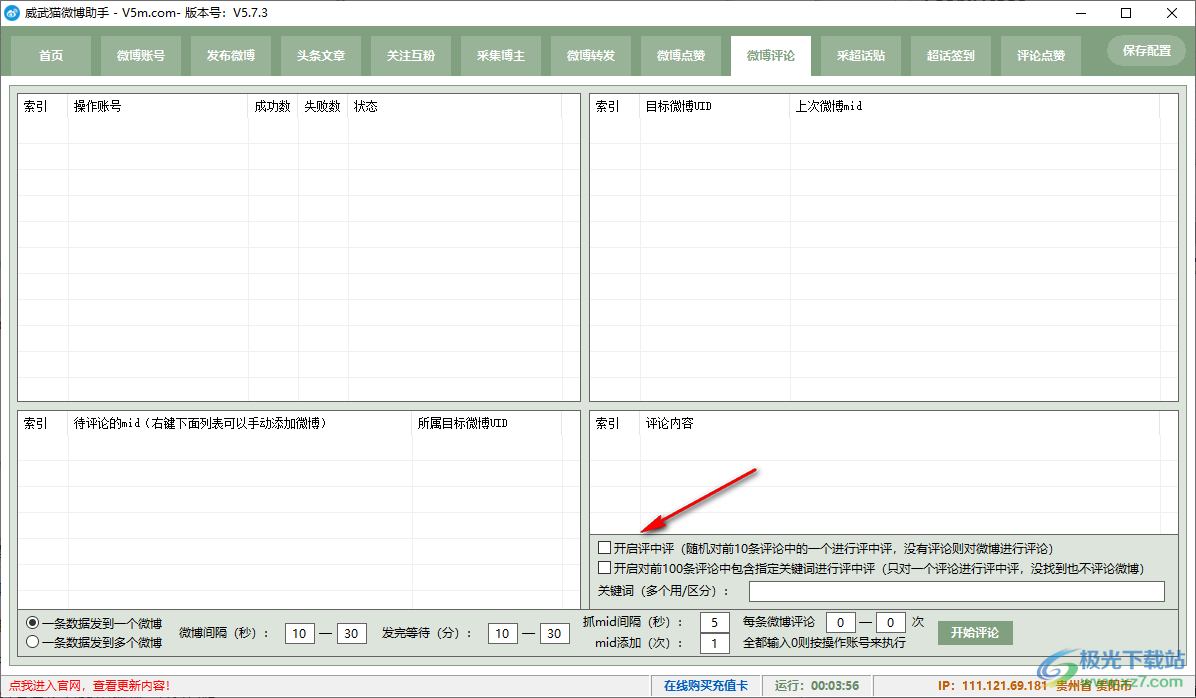The height and width of the screenshot is (698, 1196).
Task: Click the 评论内容 column header
Action: coord(899,423)
